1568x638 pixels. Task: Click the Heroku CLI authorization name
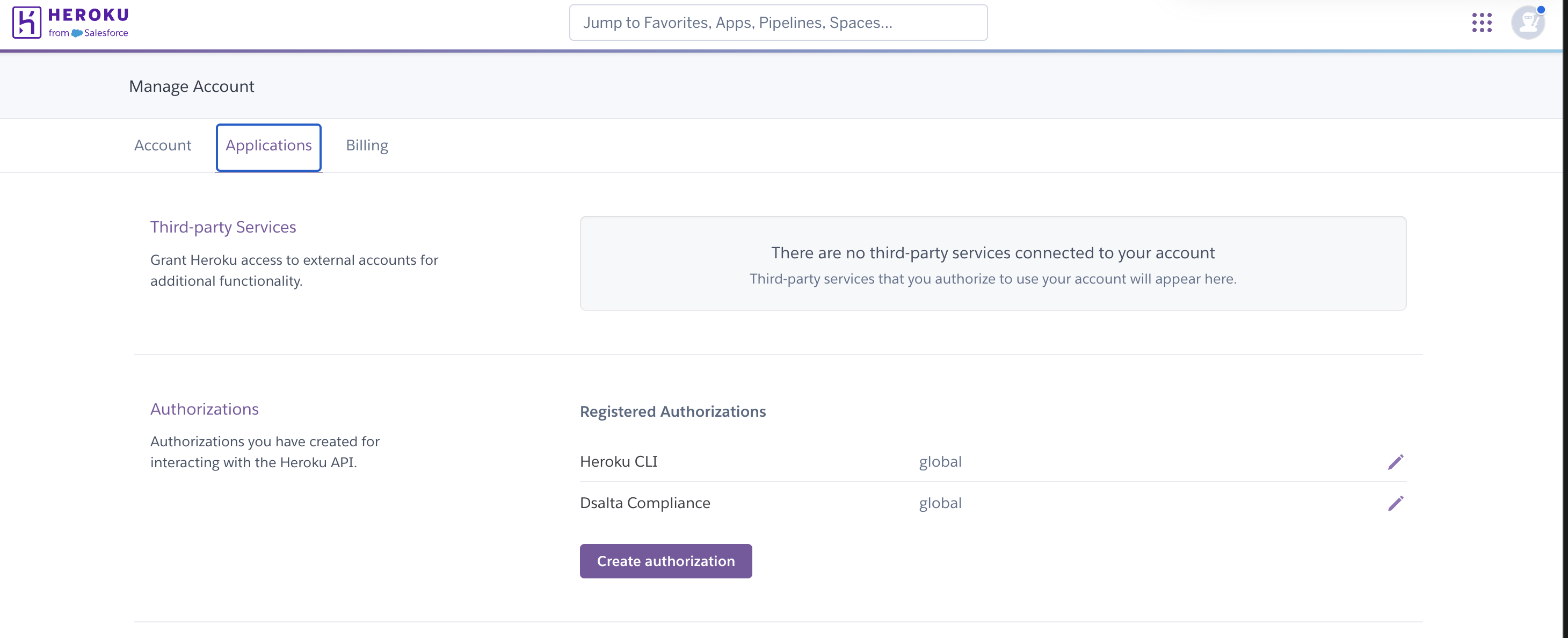[619, 461]
